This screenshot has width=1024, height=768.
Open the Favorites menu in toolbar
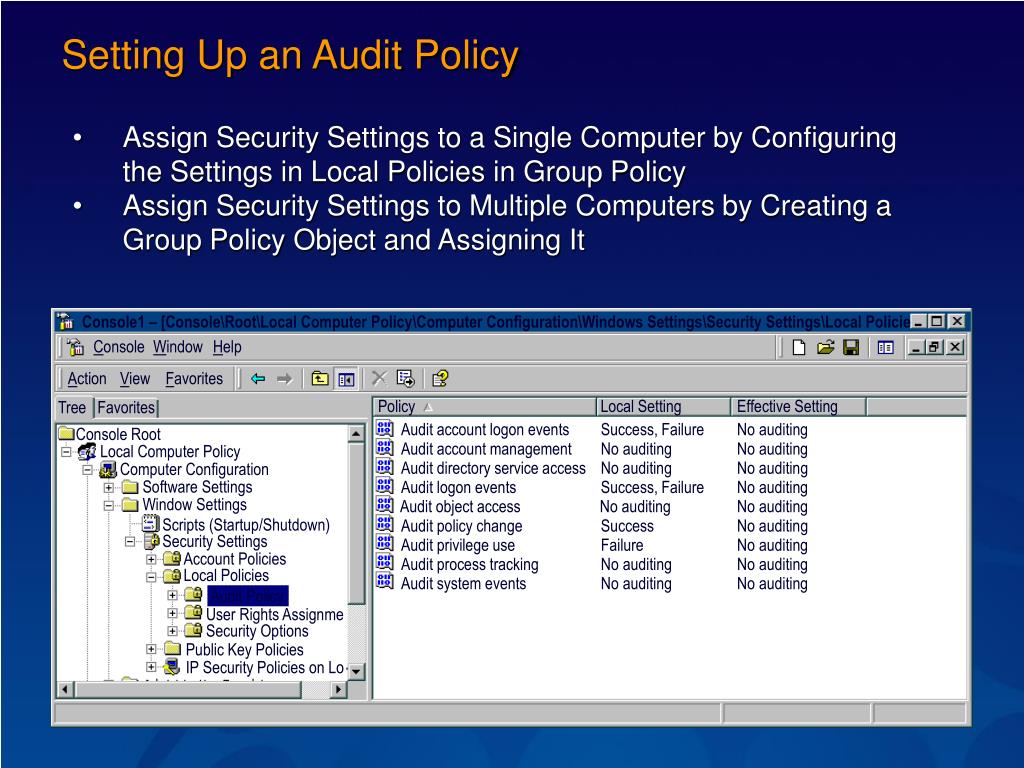pyautogui.click(x=194, y=379)
